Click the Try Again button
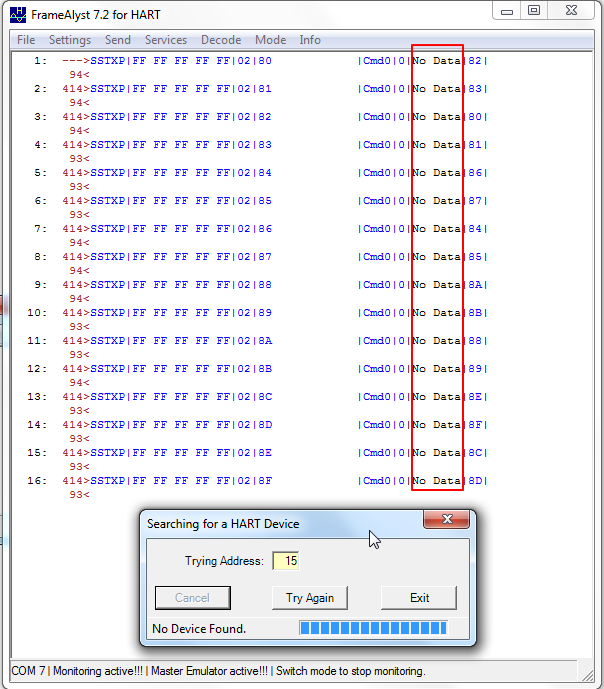The width and height of the screenshot is (604, 689). [x=310, y=598]
